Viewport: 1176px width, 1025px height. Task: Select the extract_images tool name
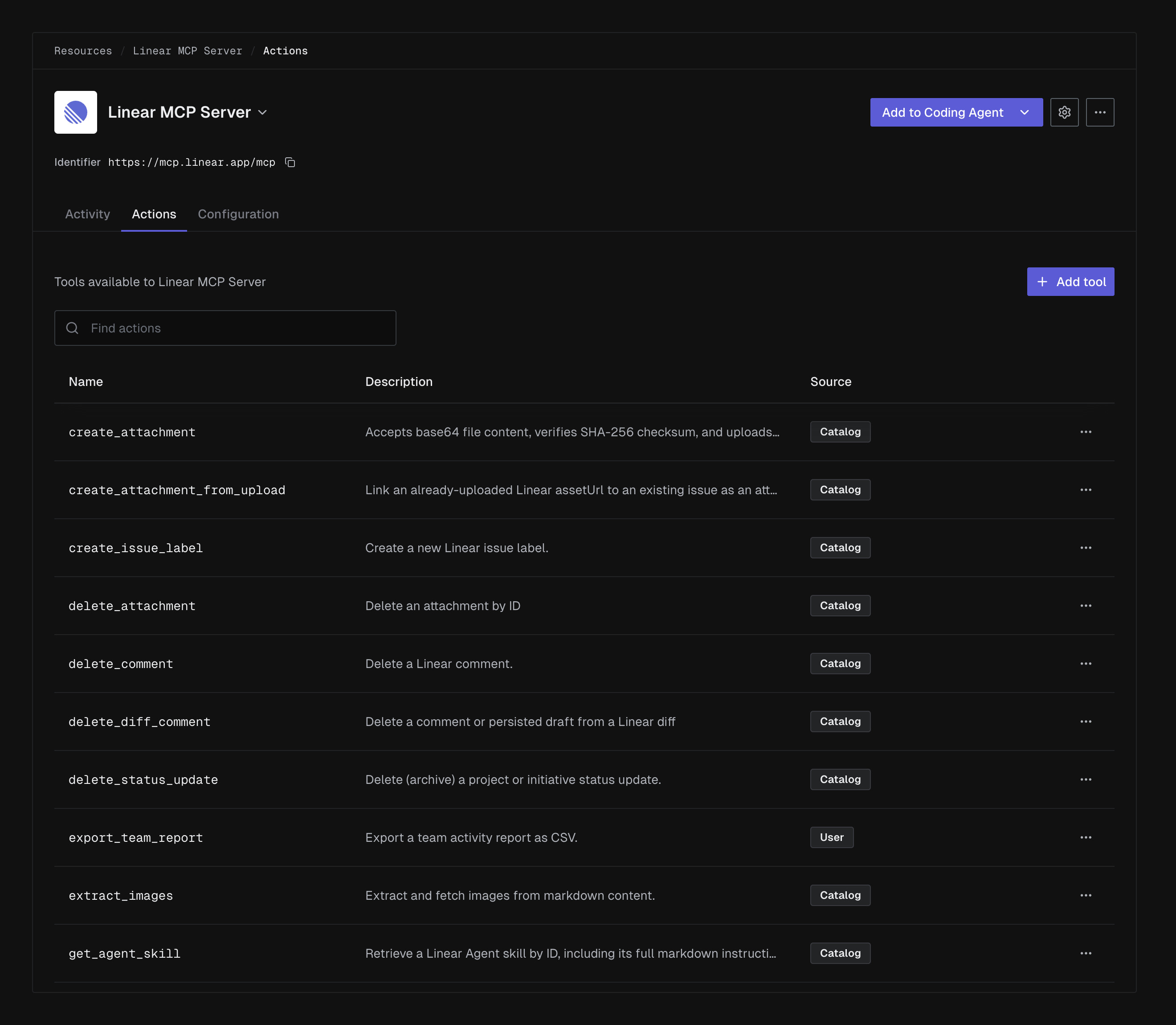121,896
